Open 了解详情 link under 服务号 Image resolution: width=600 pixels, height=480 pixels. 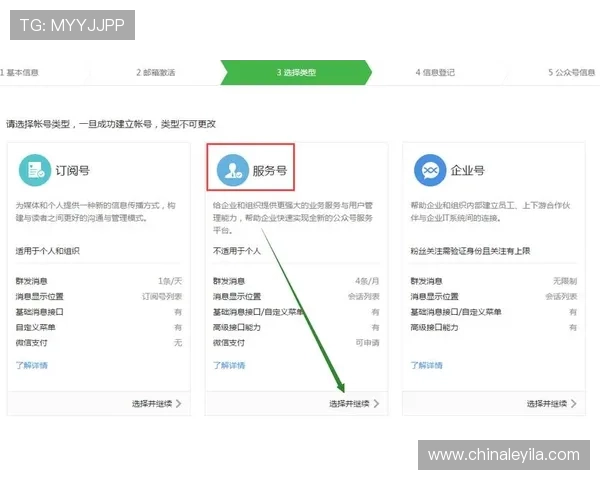pyautogui.click(x=229, y=365)
